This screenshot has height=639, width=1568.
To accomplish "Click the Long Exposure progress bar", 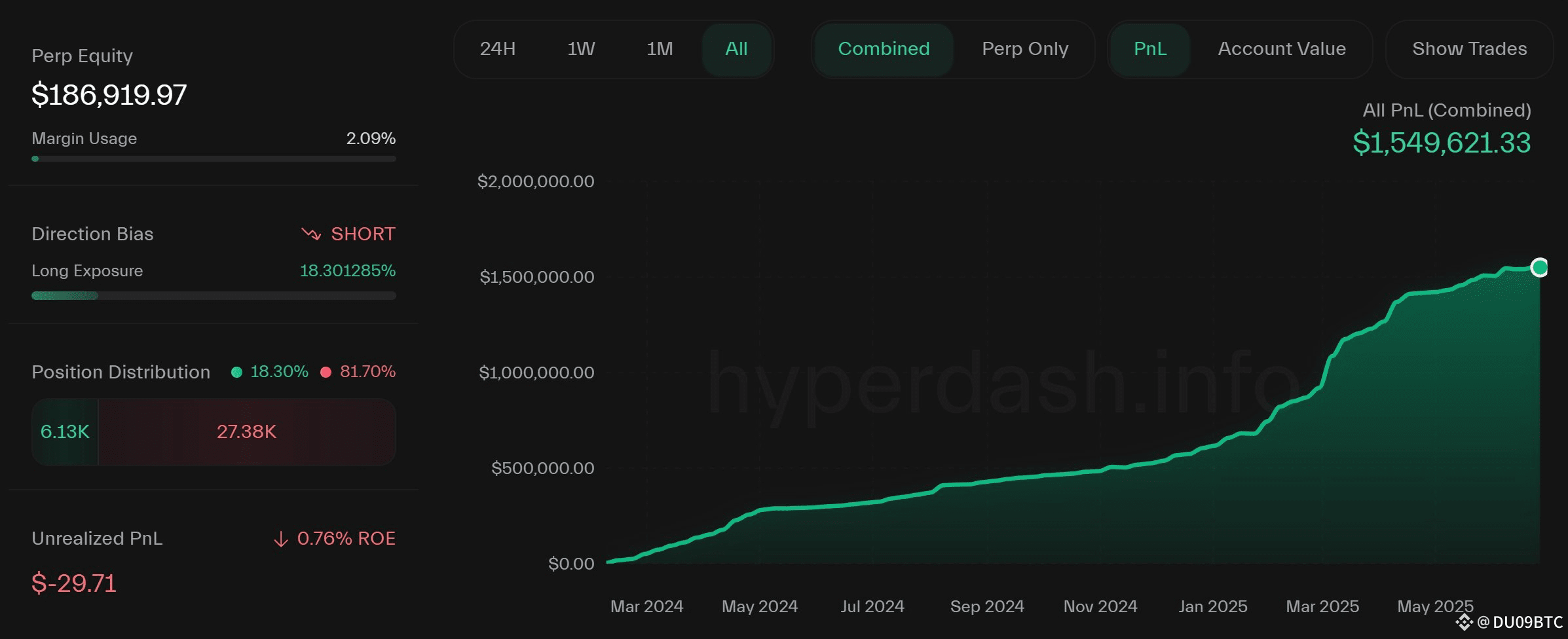I will pos(214,296).
